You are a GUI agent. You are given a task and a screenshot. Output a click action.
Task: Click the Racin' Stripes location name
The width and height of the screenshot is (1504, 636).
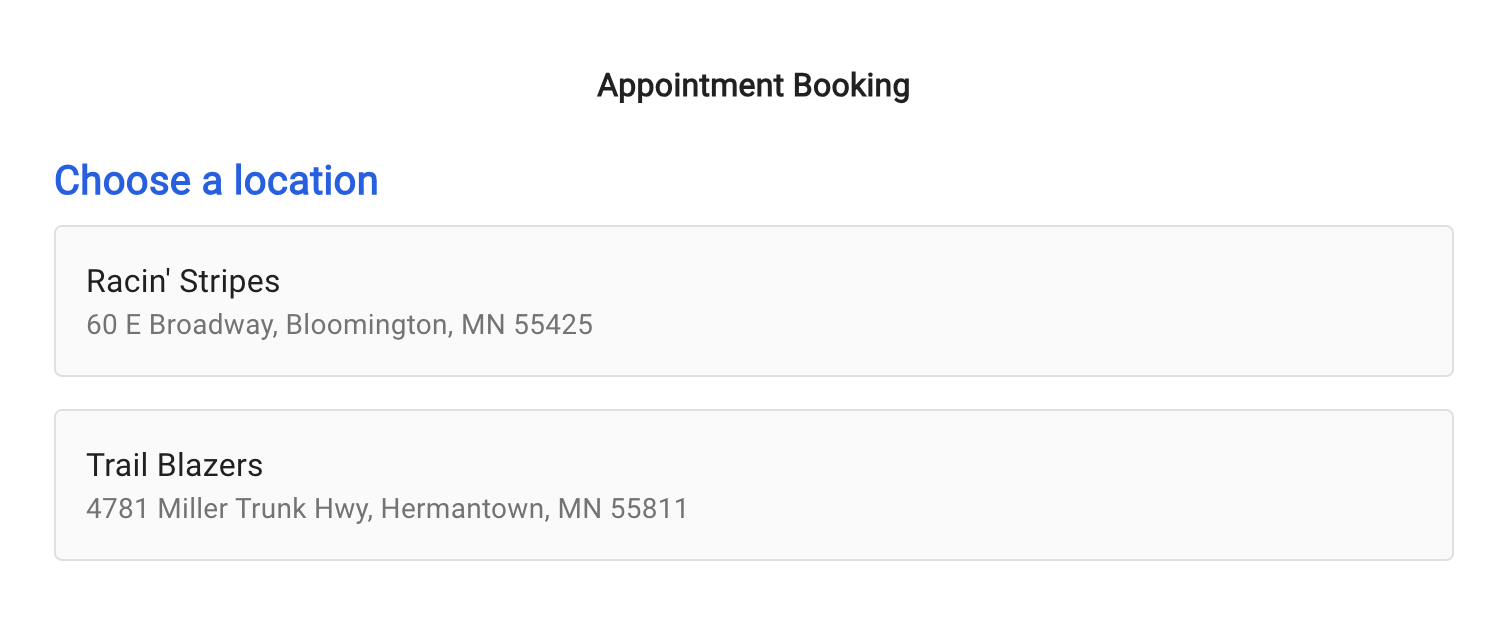click(183, 282)
